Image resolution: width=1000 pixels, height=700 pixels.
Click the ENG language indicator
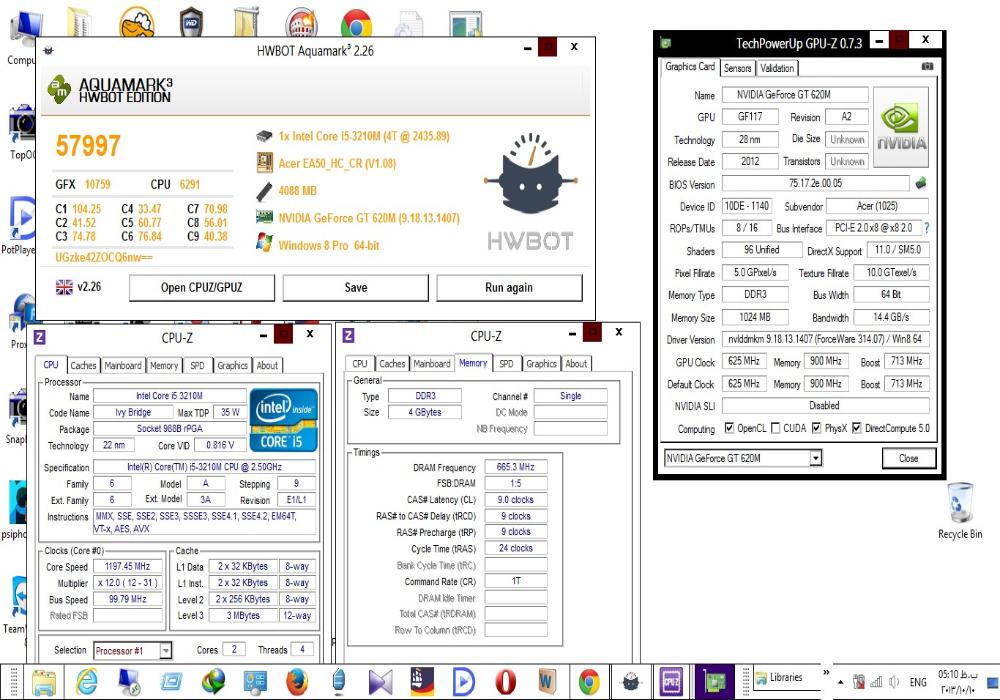tap(918, 682)
